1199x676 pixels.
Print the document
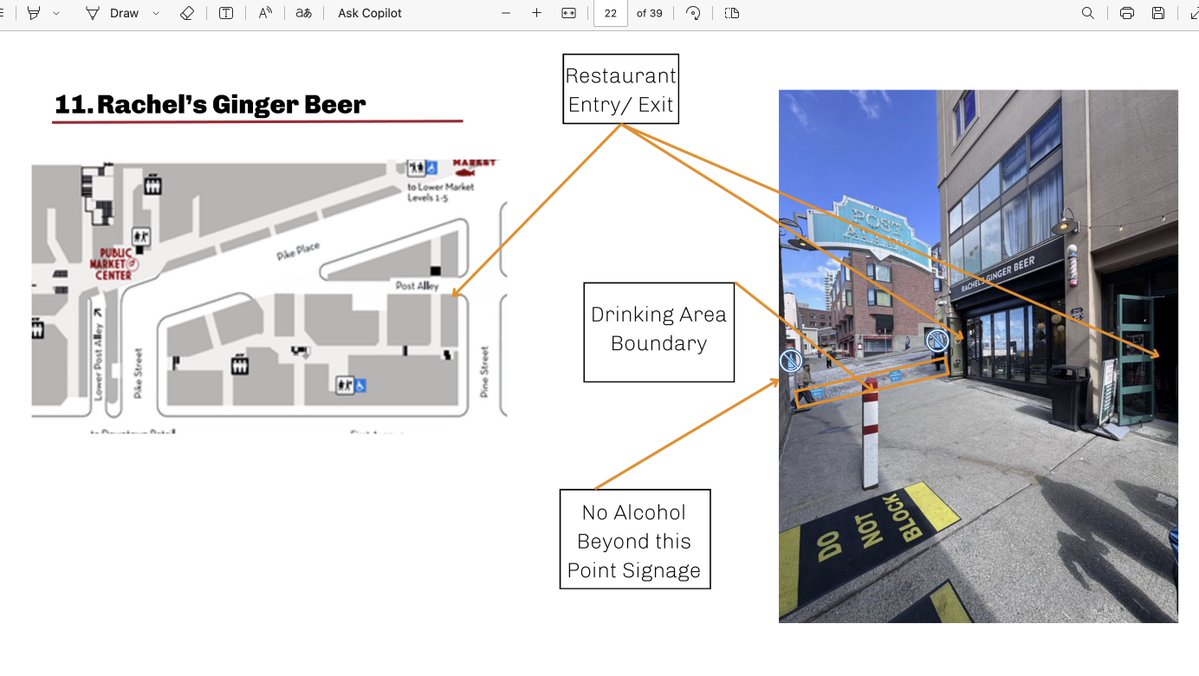coord(1126,13)
